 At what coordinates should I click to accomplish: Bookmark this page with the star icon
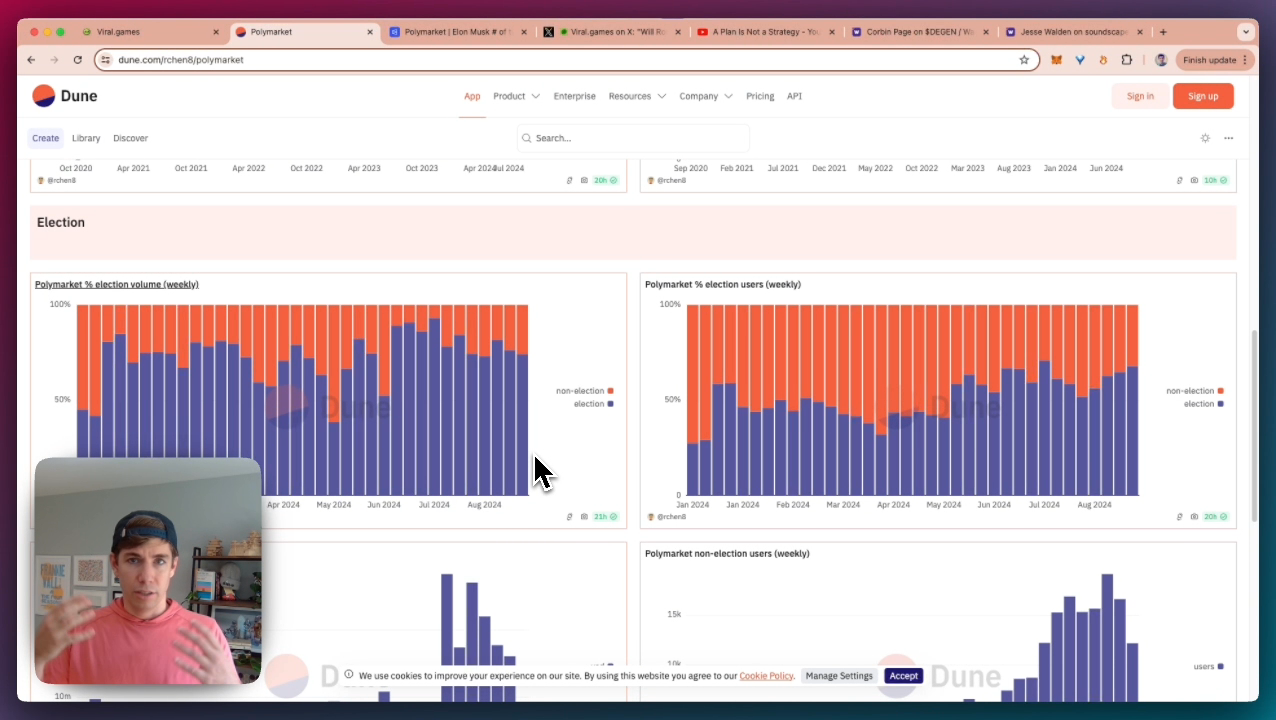click(1024, 60)
